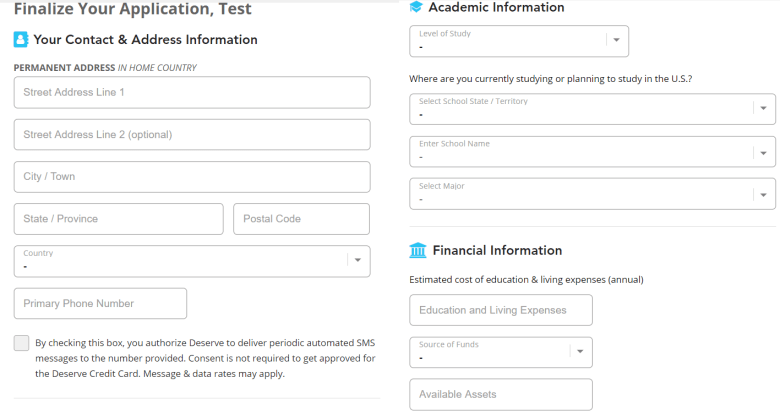
Task: Open the Select Major dropdown
Action: pos(592,194)
